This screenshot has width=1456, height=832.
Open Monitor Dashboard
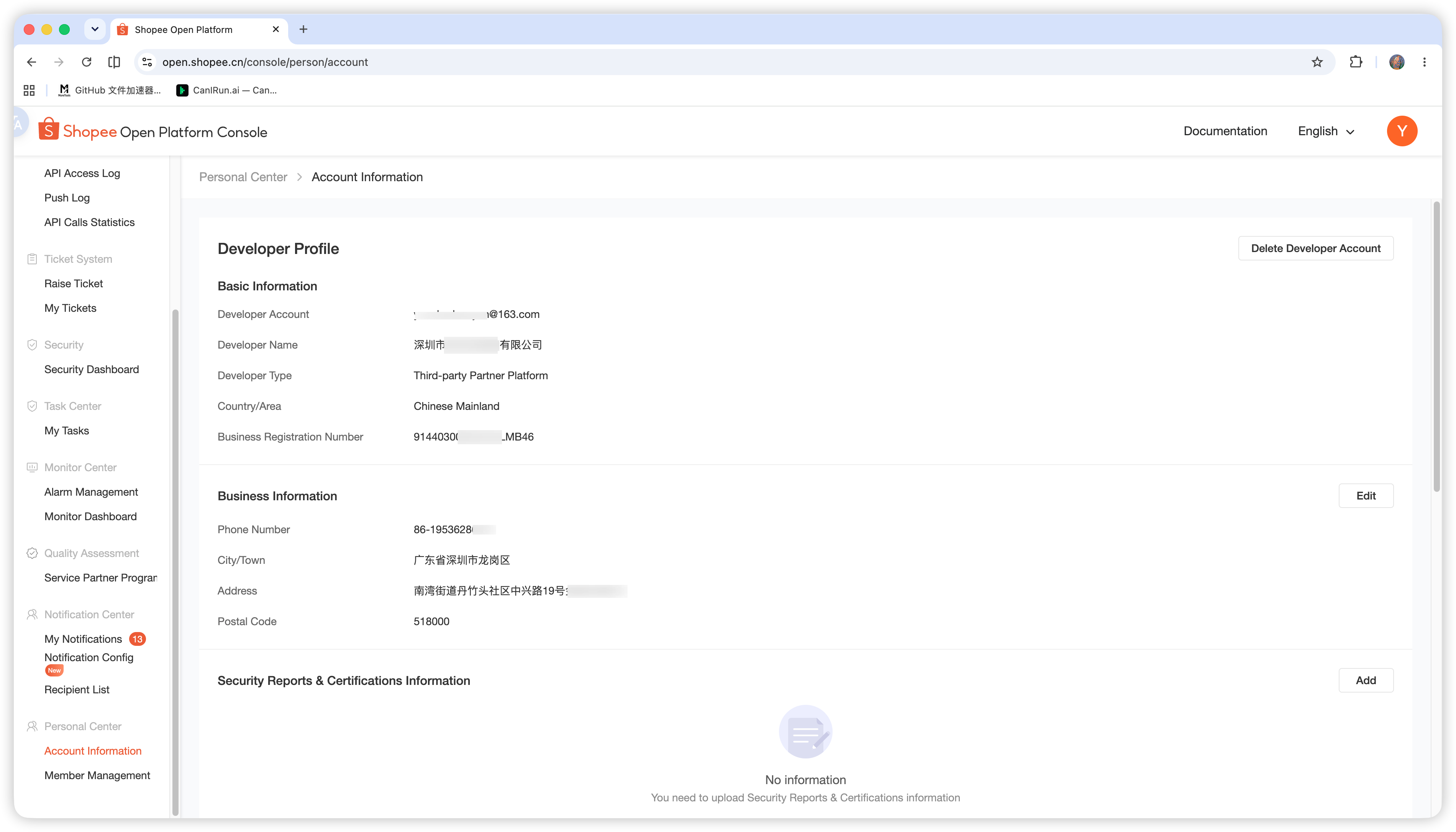click(x=90, y=516)
